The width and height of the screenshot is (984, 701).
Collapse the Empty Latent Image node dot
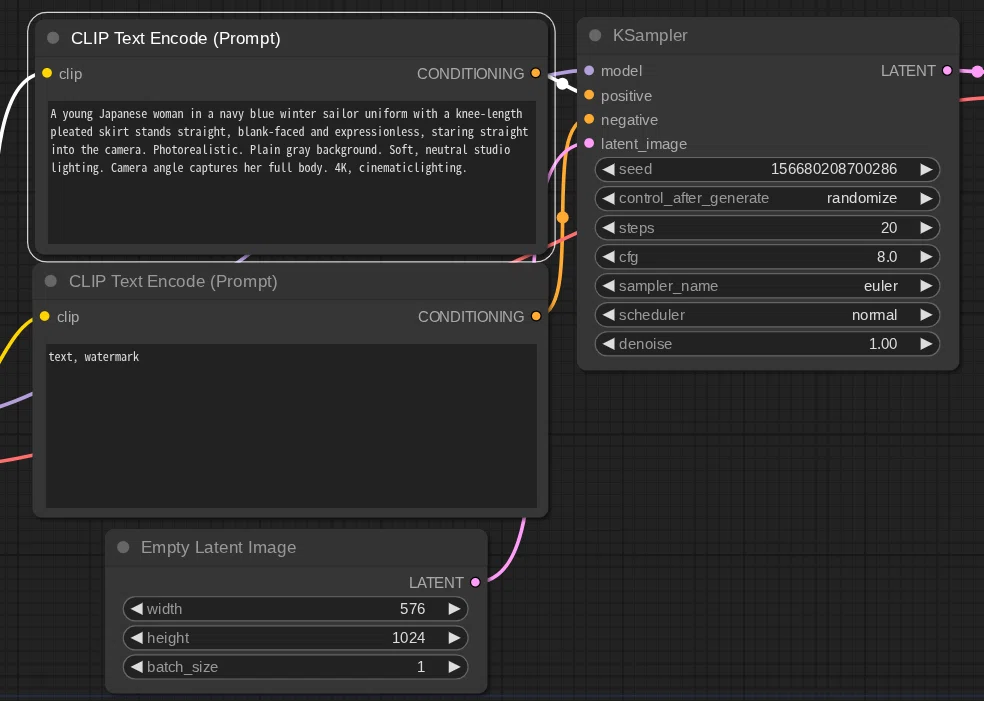[x=123, y=547]
